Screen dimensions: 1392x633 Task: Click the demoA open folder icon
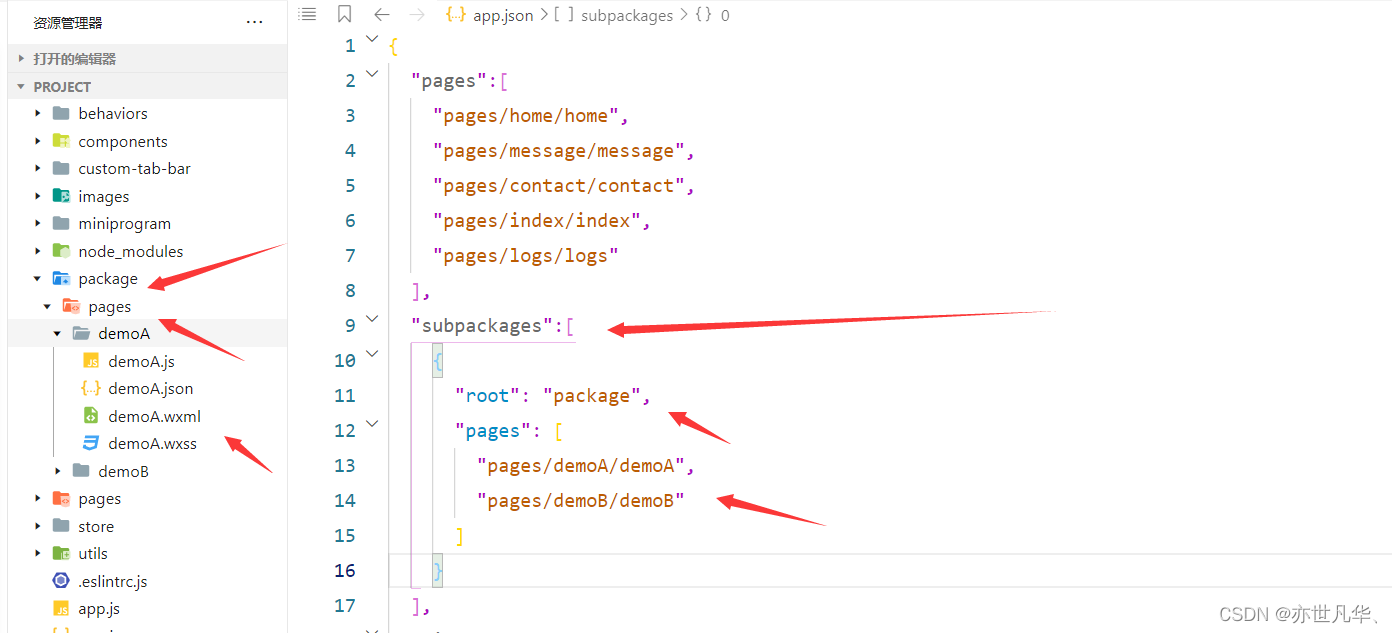[x=81, y=333]
